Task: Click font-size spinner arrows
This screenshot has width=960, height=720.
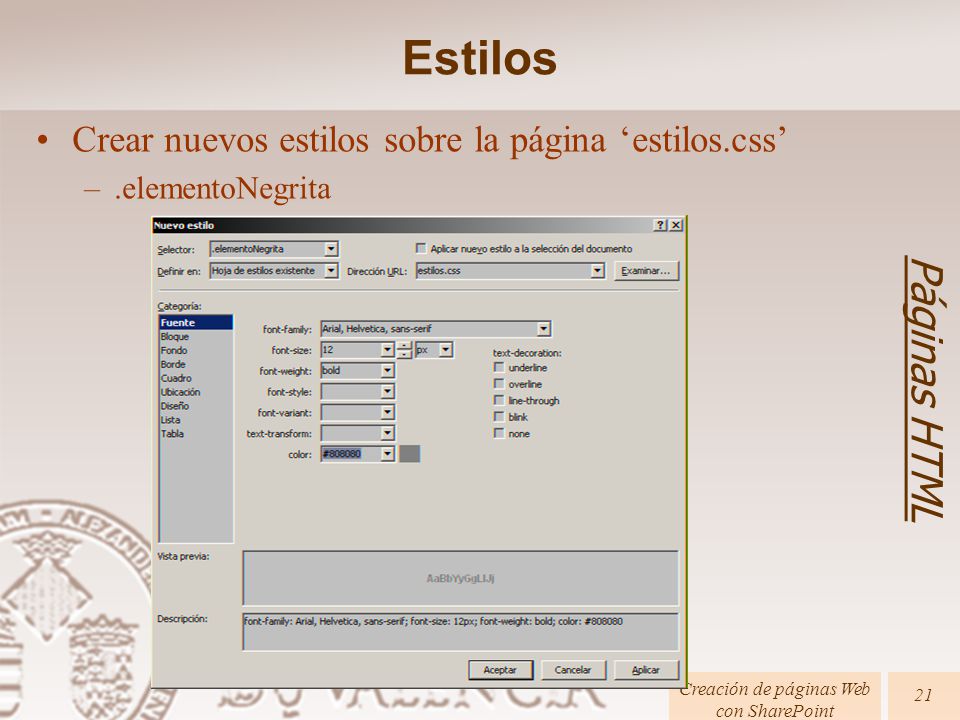Action: point(404,350)
